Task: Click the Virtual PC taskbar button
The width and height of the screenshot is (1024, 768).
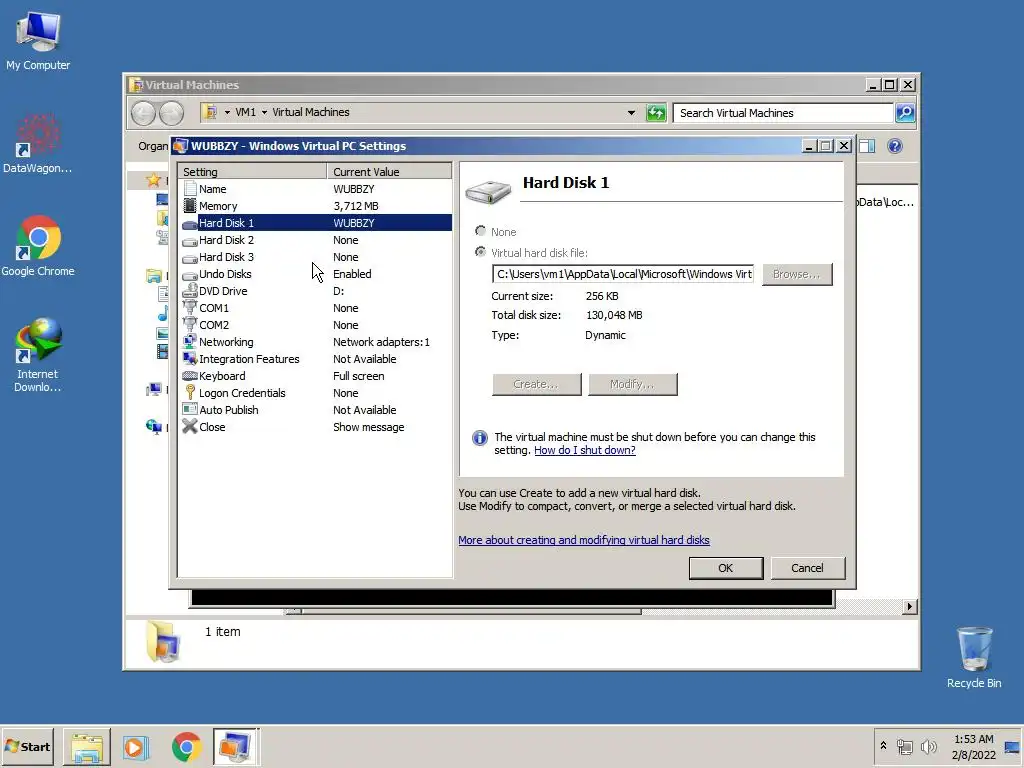Action: point(236,747)
